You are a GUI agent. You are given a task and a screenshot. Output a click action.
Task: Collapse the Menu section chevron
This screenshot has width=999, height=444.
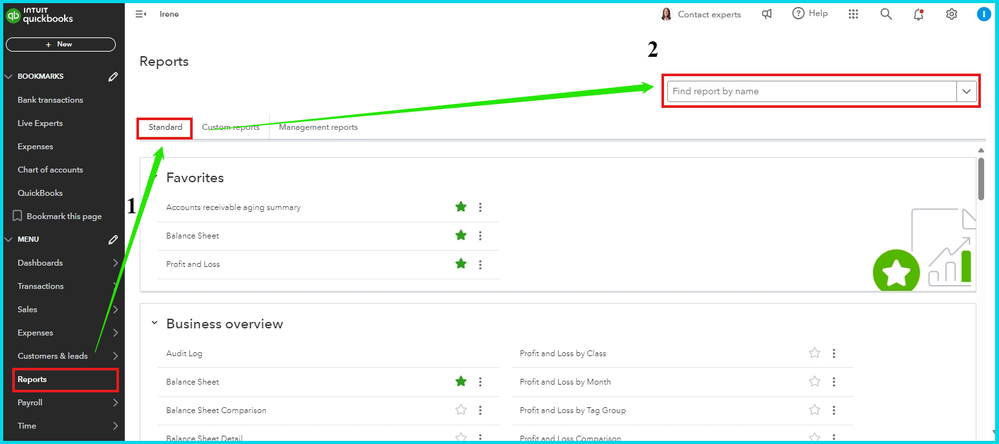click(8, 240)
